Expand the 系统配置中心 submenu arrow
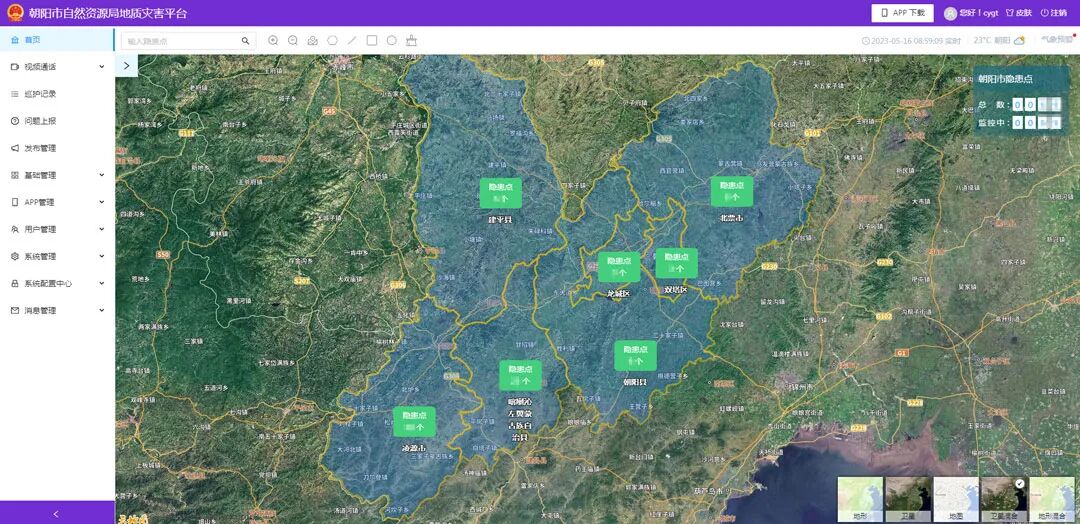Viewport: 1080px width, 524px height. pyautogui.click(x=102, y=283)
